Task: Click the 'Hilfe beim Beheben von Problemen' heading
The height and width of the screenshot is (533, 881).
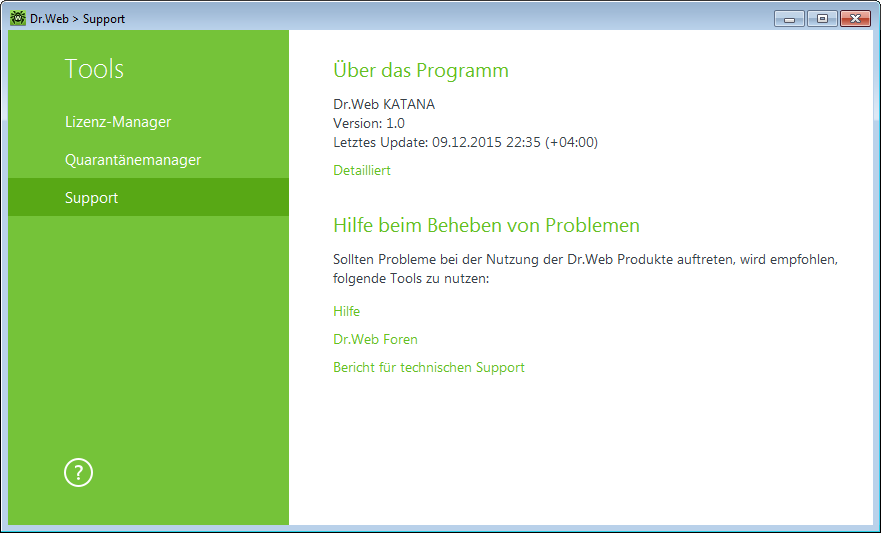Action: (x=486, y=225)
